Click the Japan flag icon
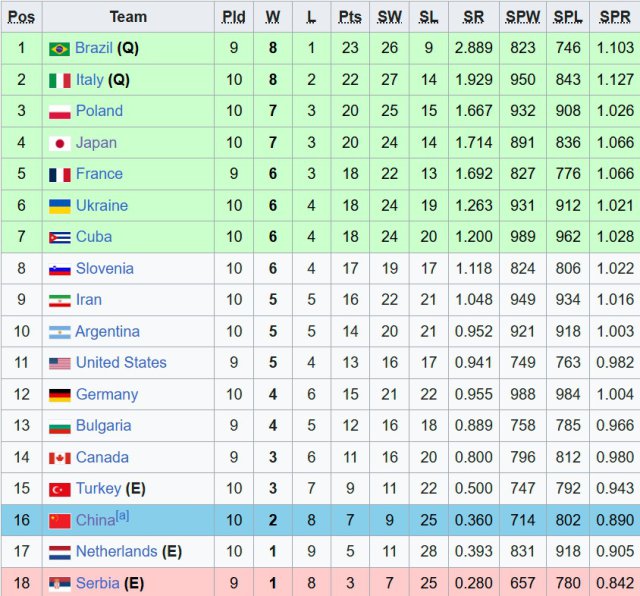 coord(59,143)
